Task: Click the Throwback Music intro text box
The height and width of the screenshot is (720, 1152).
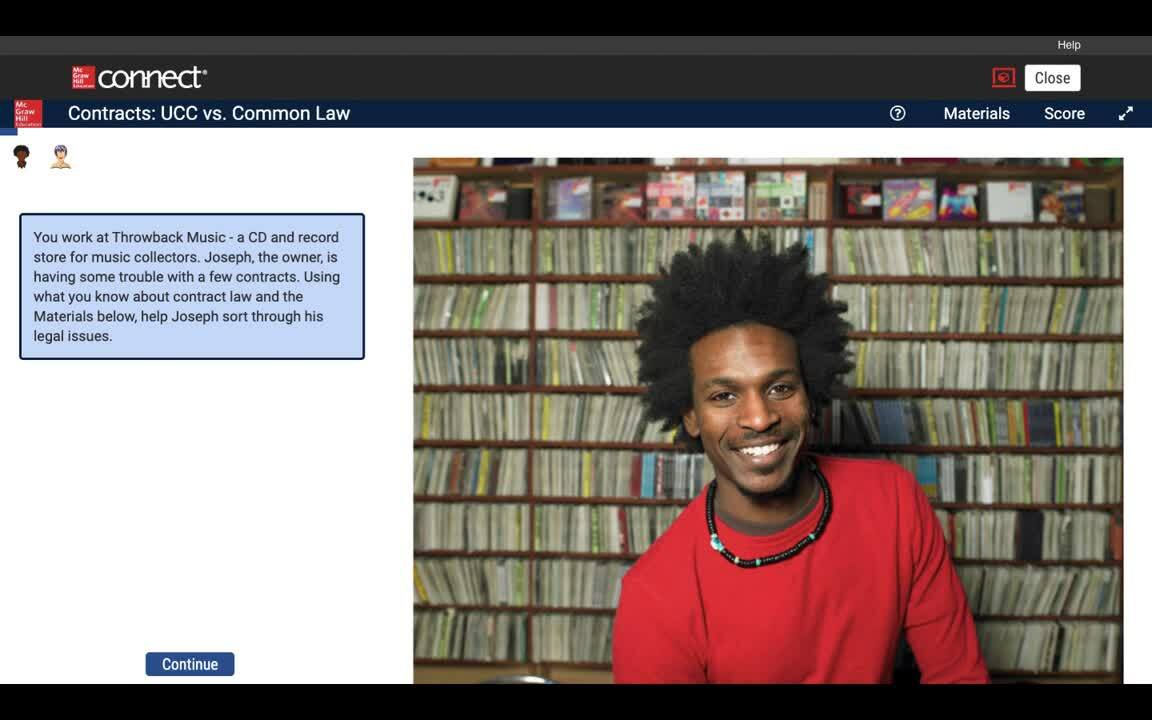Action: [192, 286]
